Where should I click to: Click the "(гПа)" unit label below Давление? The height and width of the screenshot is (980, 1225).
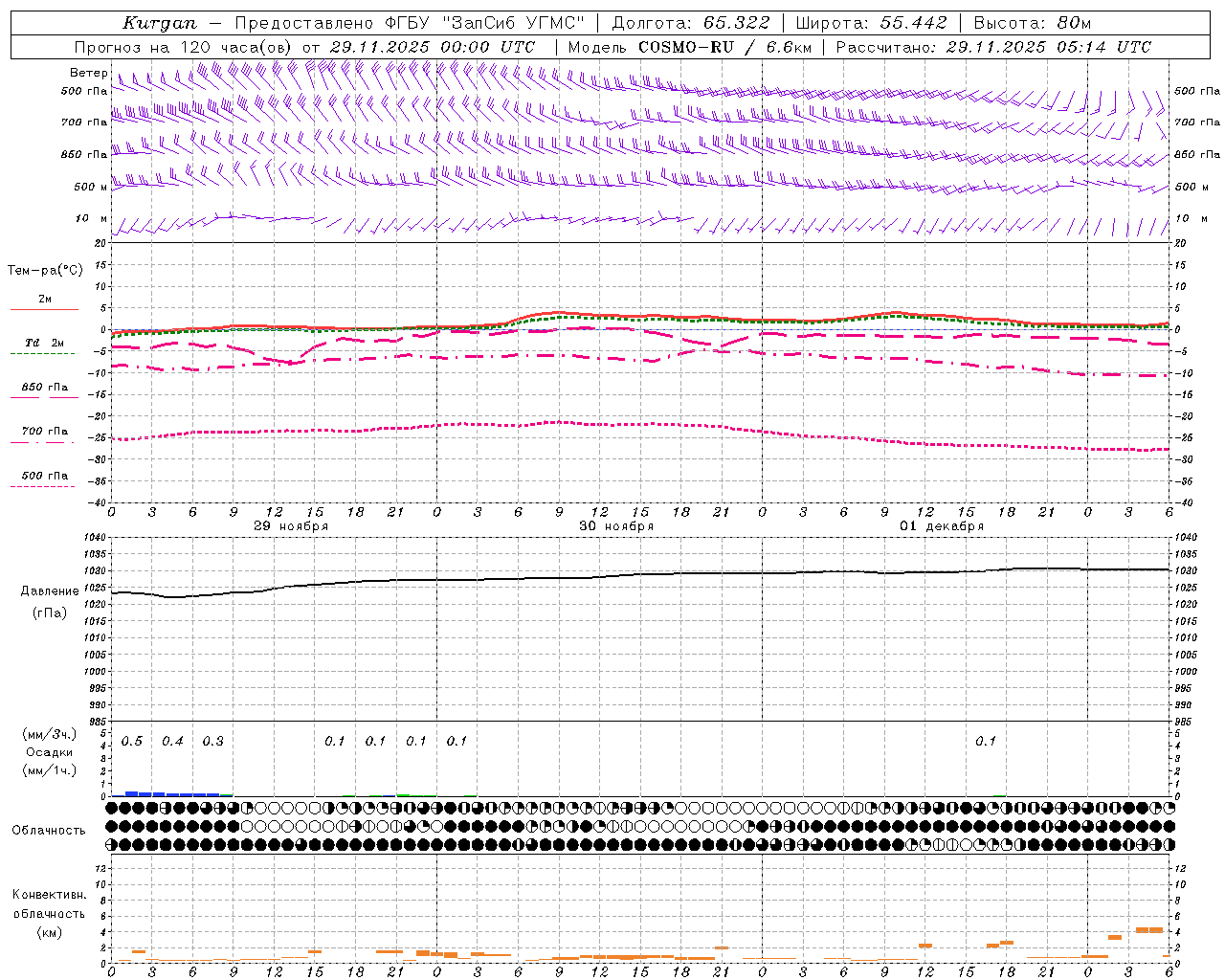pyautogui.click(x=50, y=613)
